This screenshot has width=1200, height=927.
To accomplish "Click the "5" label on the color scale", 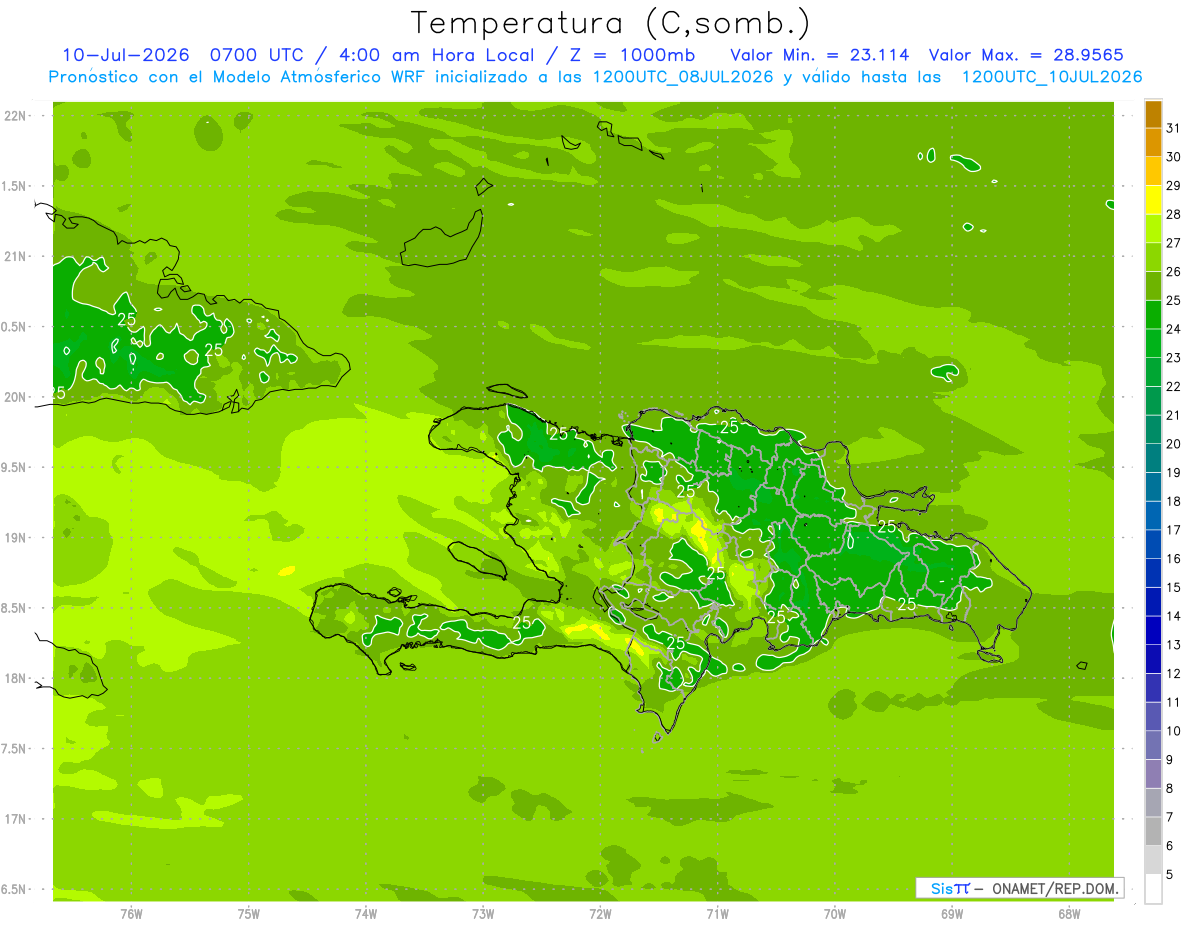I will [x=1170, y=875].
